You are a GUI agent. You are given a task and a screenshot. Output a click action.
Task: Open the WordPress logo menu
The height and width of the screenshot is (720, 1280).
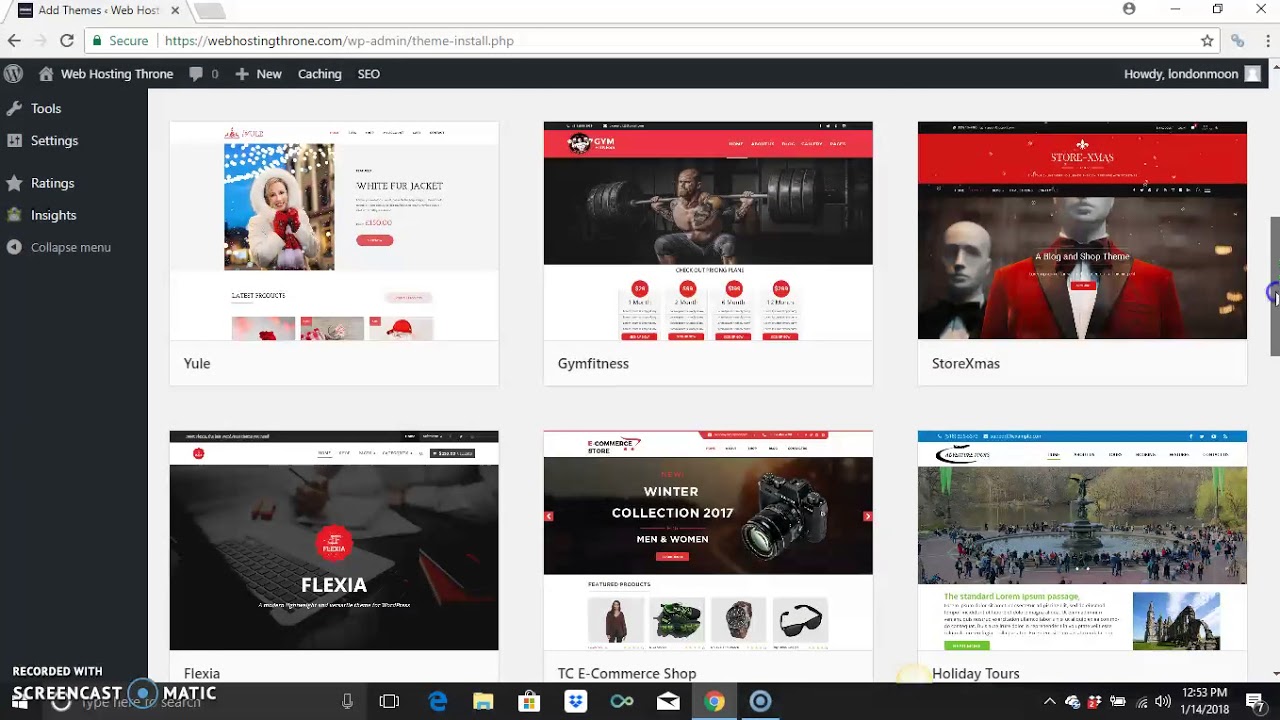13,74
